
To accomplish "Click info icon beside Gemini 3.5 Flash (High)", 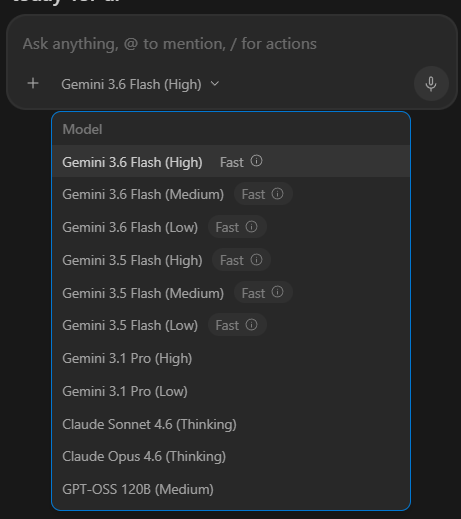I will (256, 259).
